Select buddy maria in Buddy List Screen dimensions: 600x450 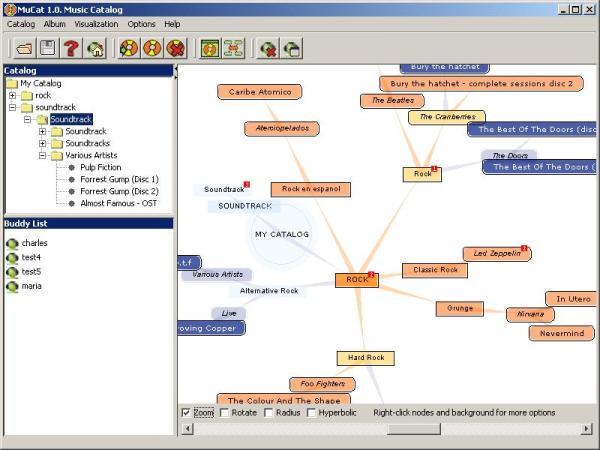point(32,286)
